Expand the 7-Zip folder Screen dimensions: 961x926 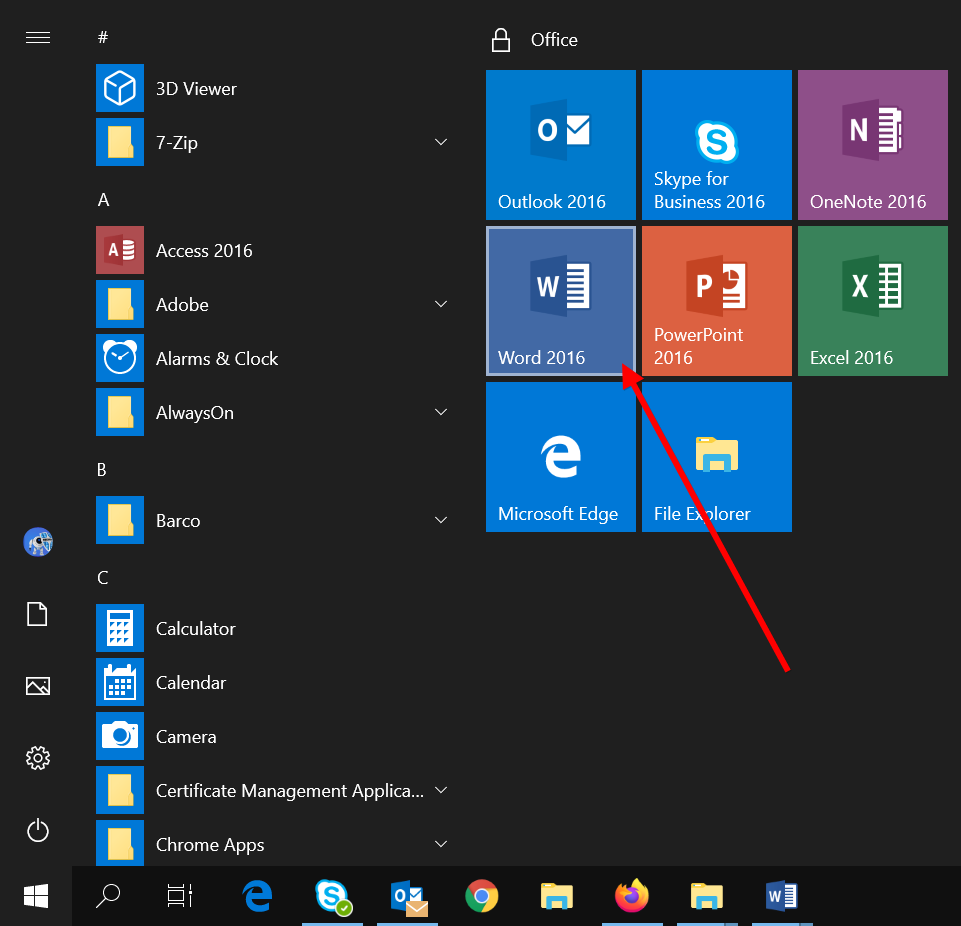441,143
